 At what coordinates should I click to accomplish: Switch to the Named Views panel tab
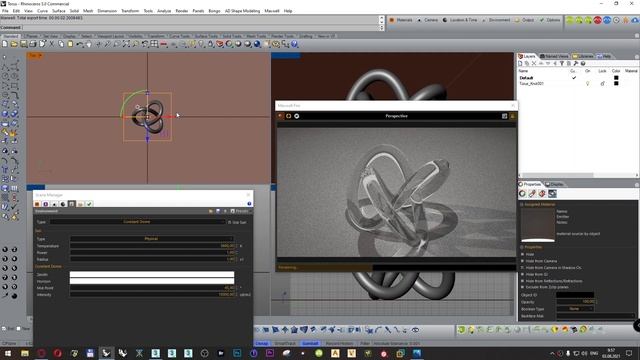tap(554, 56)
